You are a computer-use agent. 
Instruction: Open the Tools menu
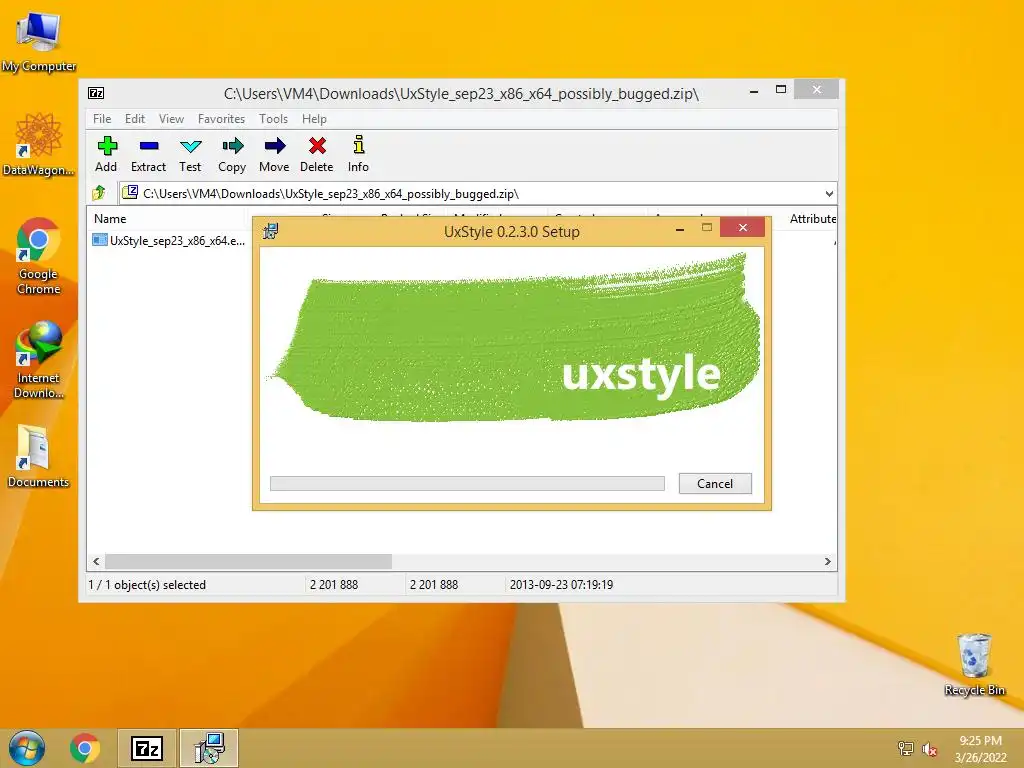pyautogui.click(x=273, y=119)
